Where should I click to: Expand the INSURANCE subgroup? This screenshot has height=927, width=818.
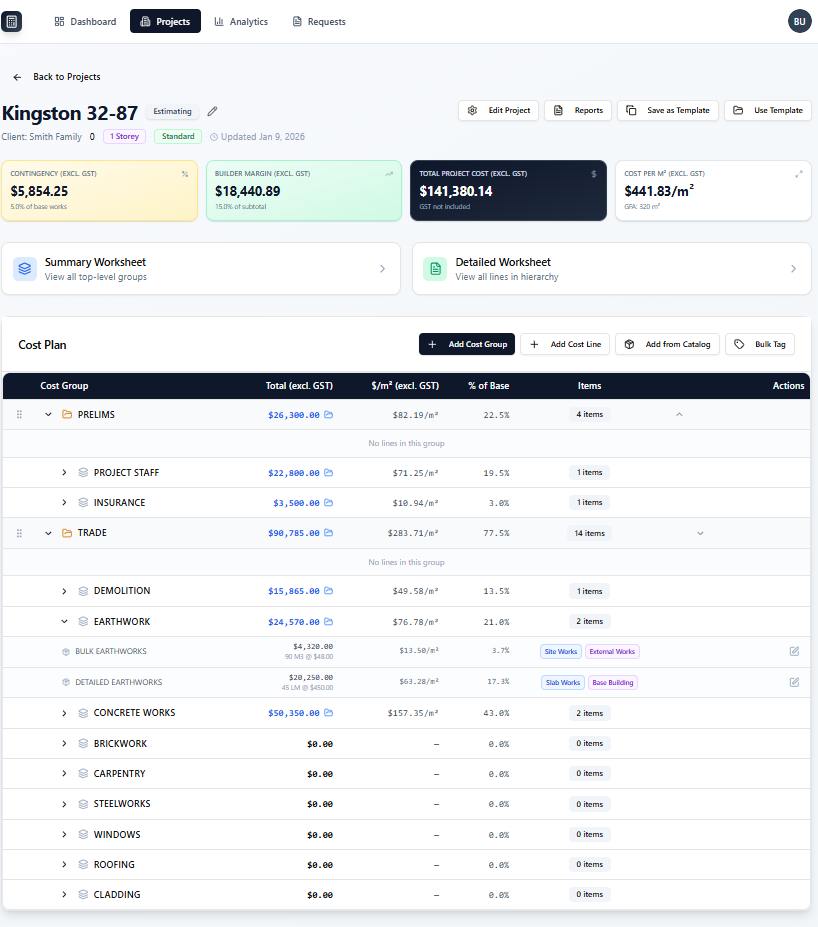[64, 503]
